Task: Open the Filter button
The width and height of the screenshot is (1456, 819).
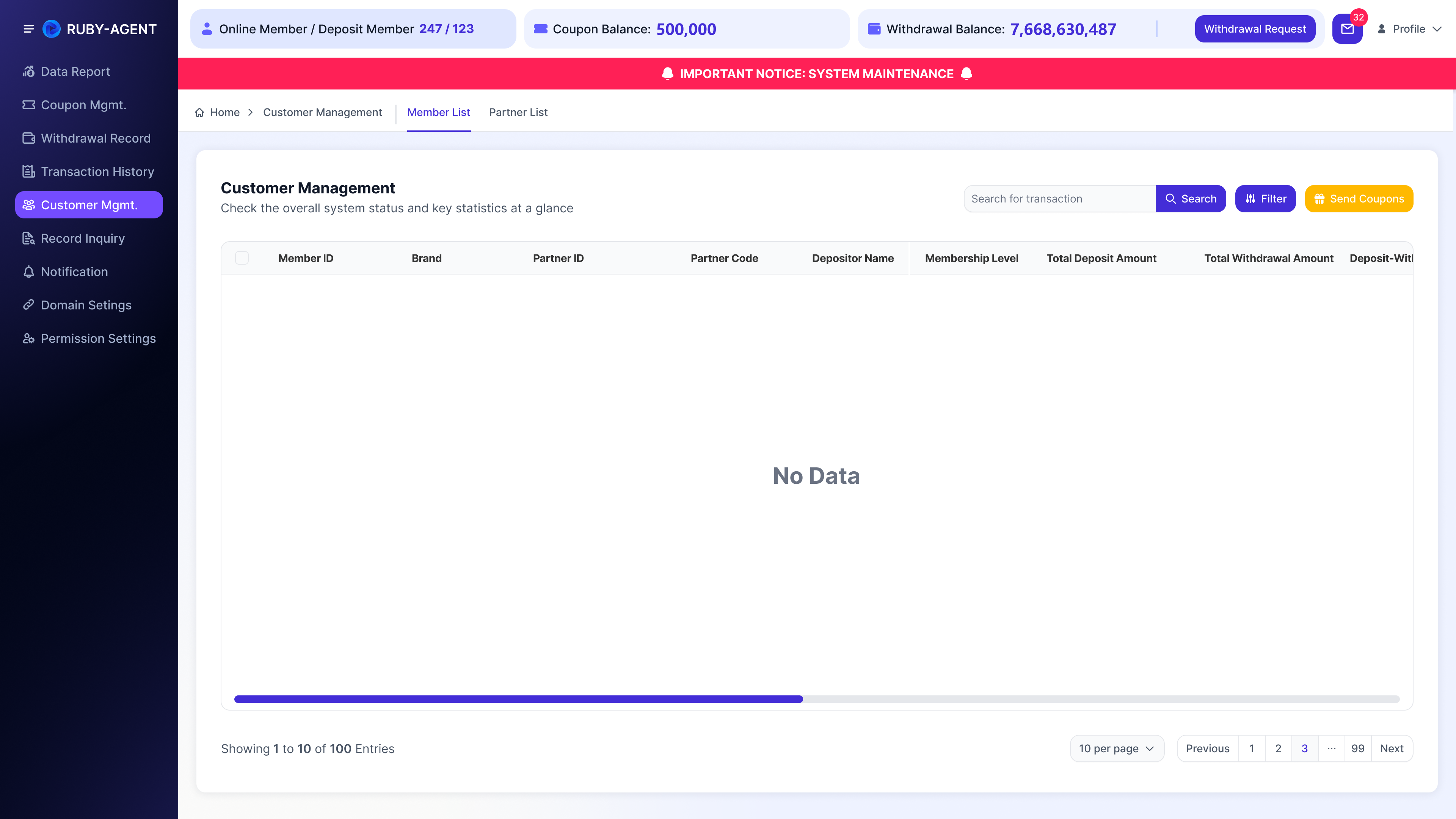Action: (x=1265, y=199)
